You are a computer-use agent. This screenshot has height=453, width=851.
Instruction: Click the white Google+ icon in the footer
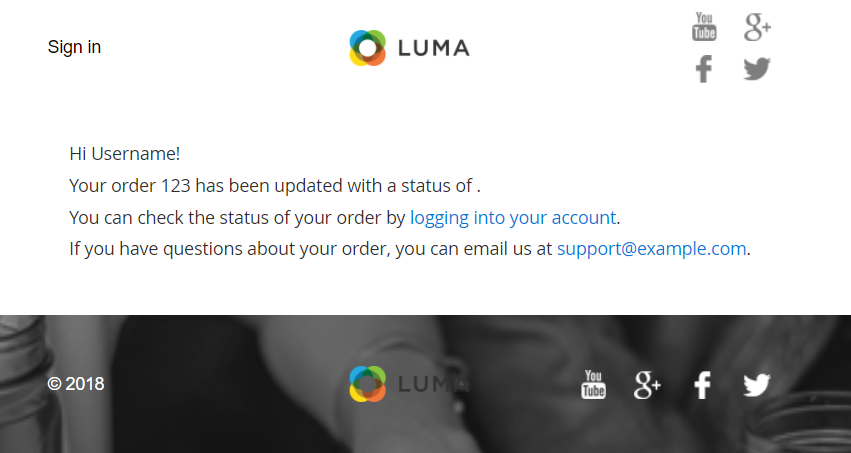click(647, 384)
